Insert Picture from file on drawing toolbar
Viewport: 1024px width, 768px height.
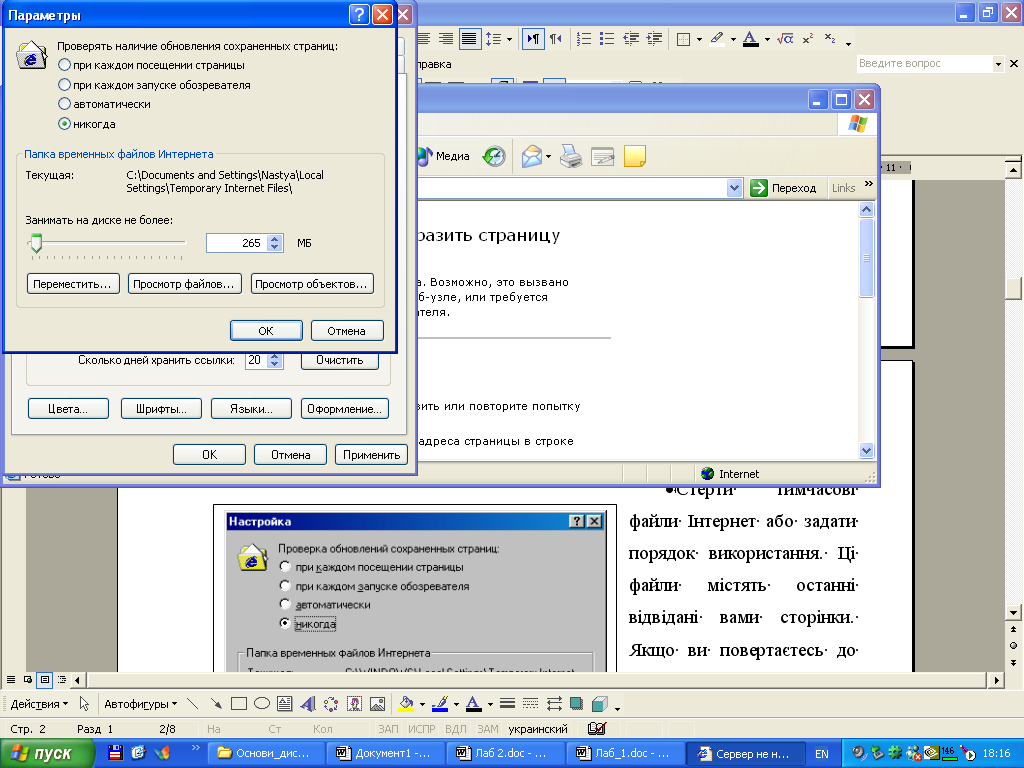click(x=377, y=703)
